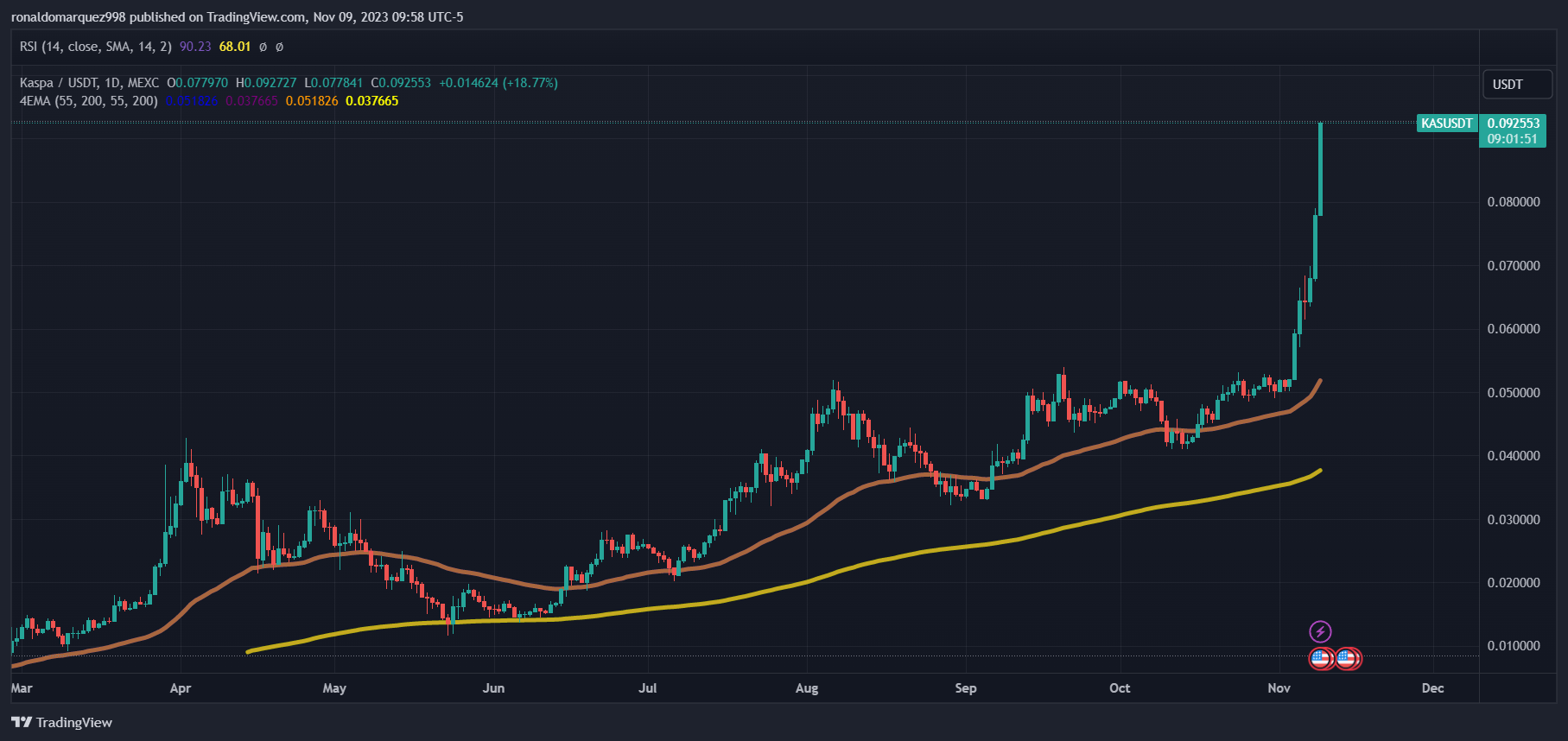1568x741 pixels.
Task: Click the May label on time axis
Action: (x=334, y=688)
